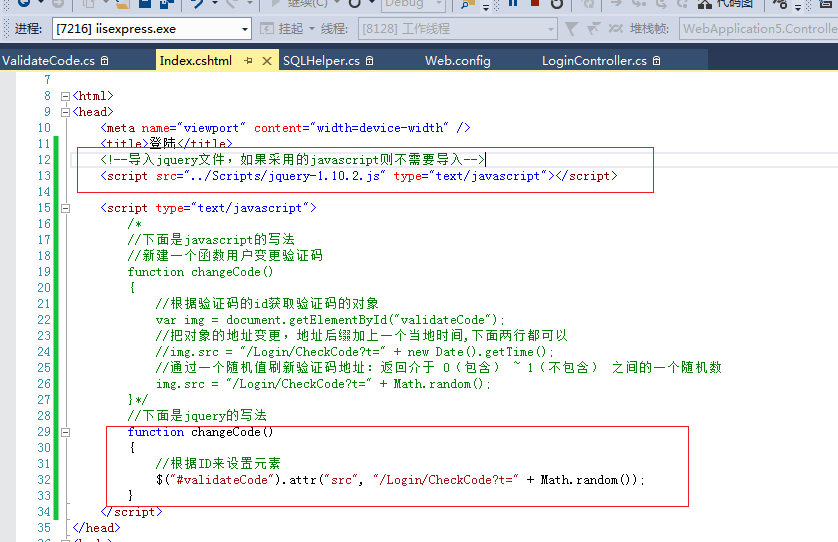
Task: Click the commented new Date().getTime() line 24
Action: (354, 352)
